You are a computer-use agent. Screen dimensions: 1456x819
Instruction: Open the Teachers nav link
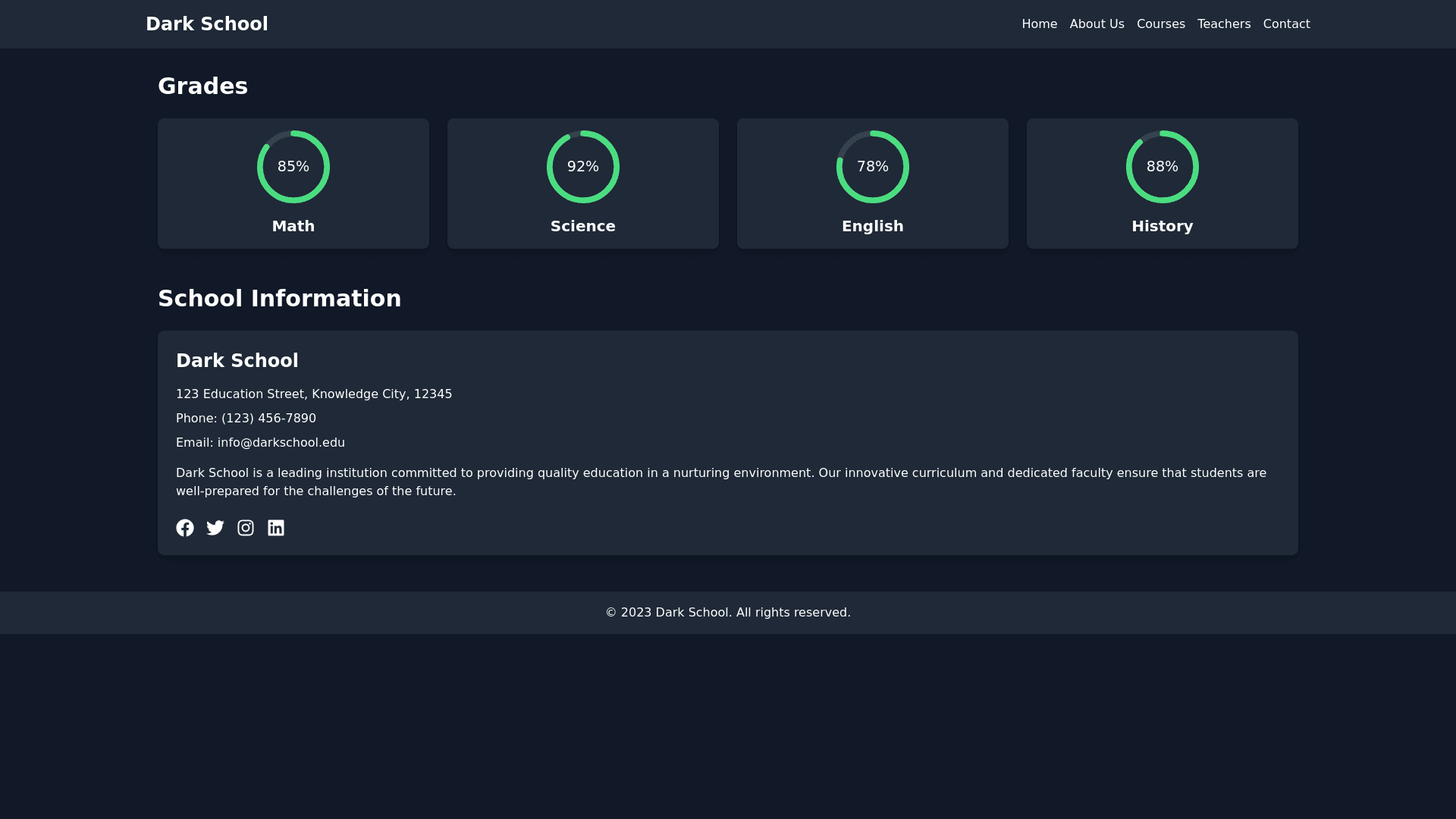pyautogui.click(x=1224, y=24)
